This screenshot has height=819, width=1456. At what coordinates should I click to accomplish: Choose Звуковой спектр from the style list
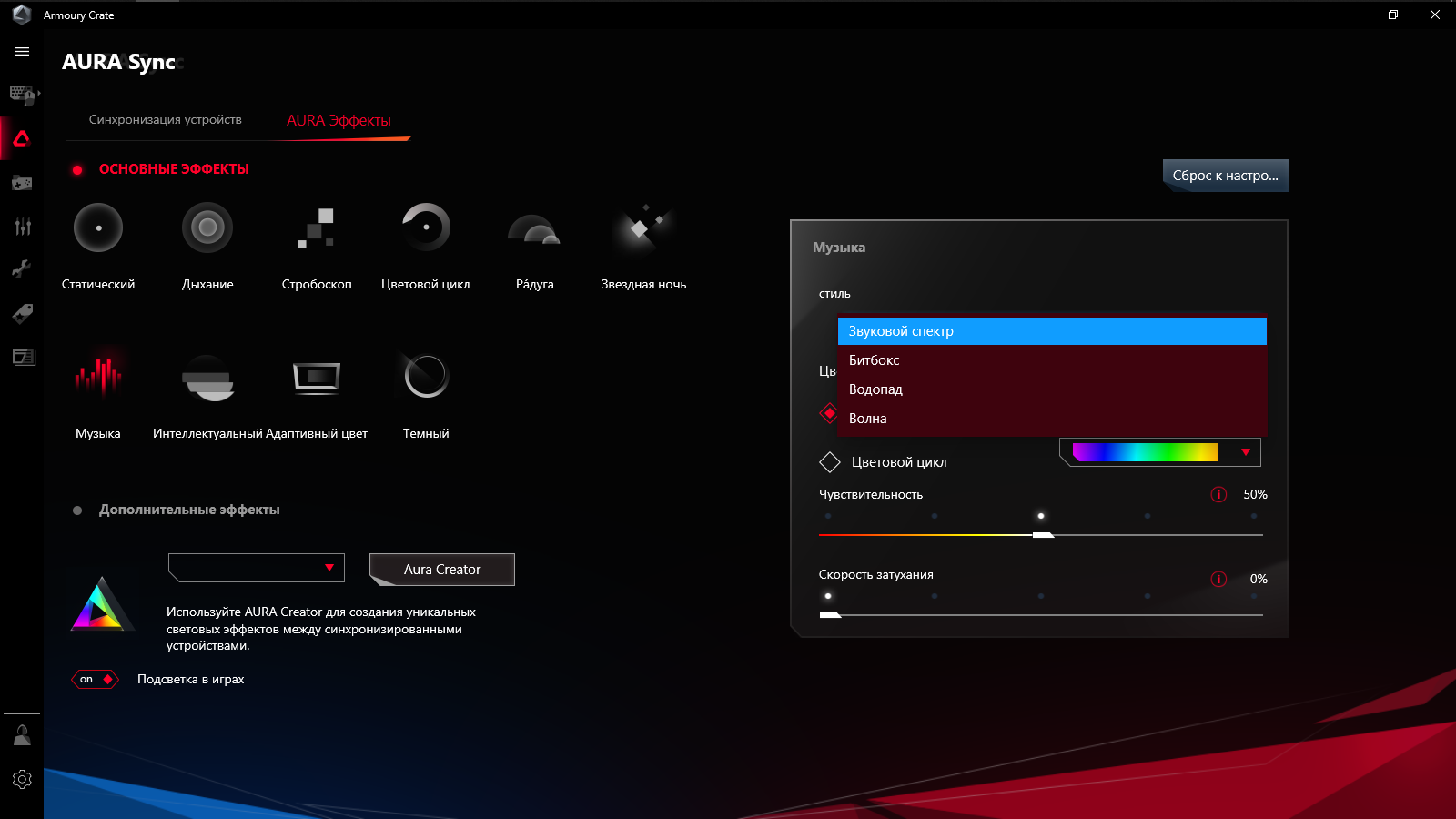tap(1052, 331)
